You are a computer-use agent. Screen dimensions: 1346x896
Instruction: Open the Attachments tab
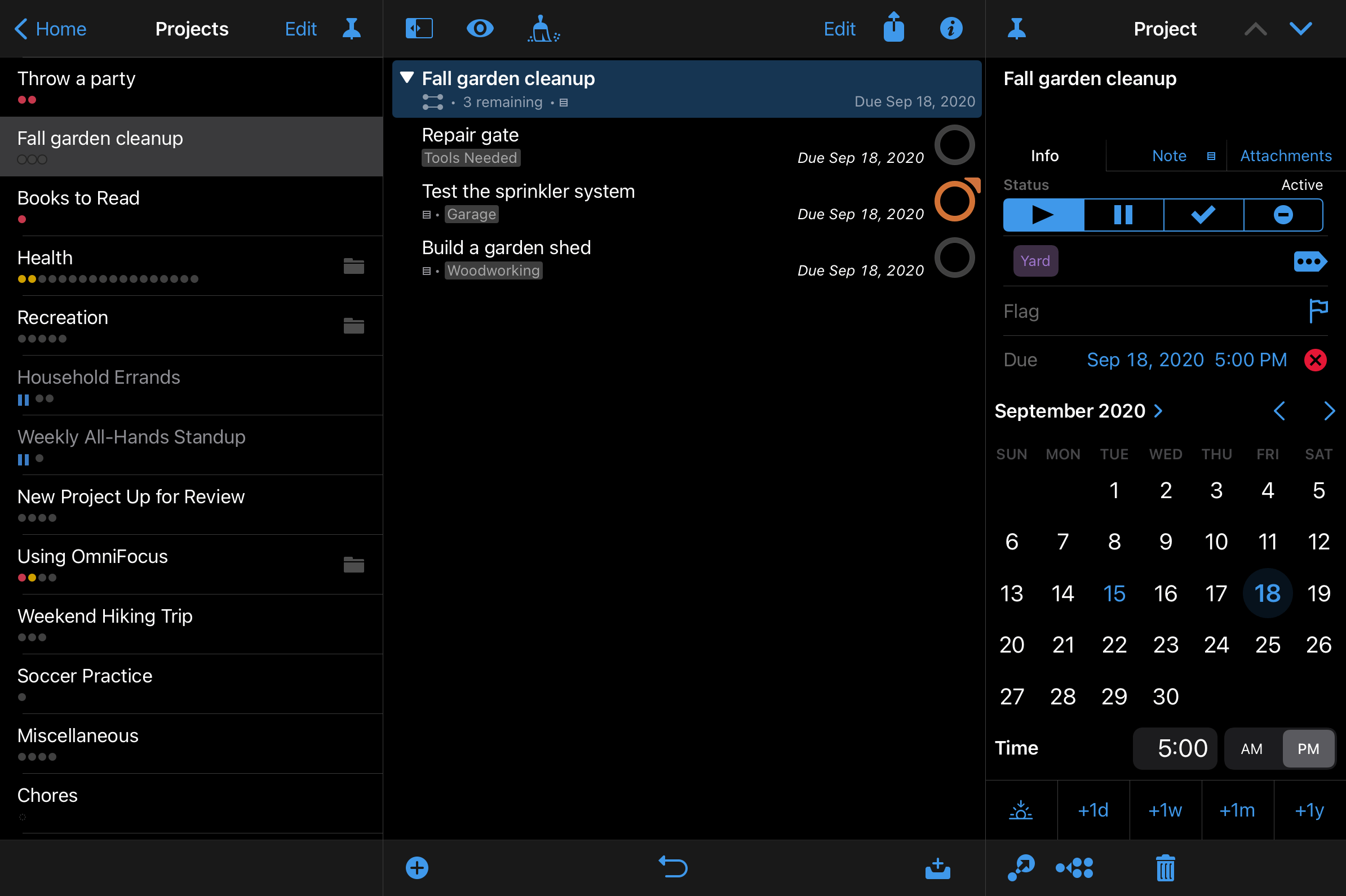pyautogui.click(x=1286, y=156)
